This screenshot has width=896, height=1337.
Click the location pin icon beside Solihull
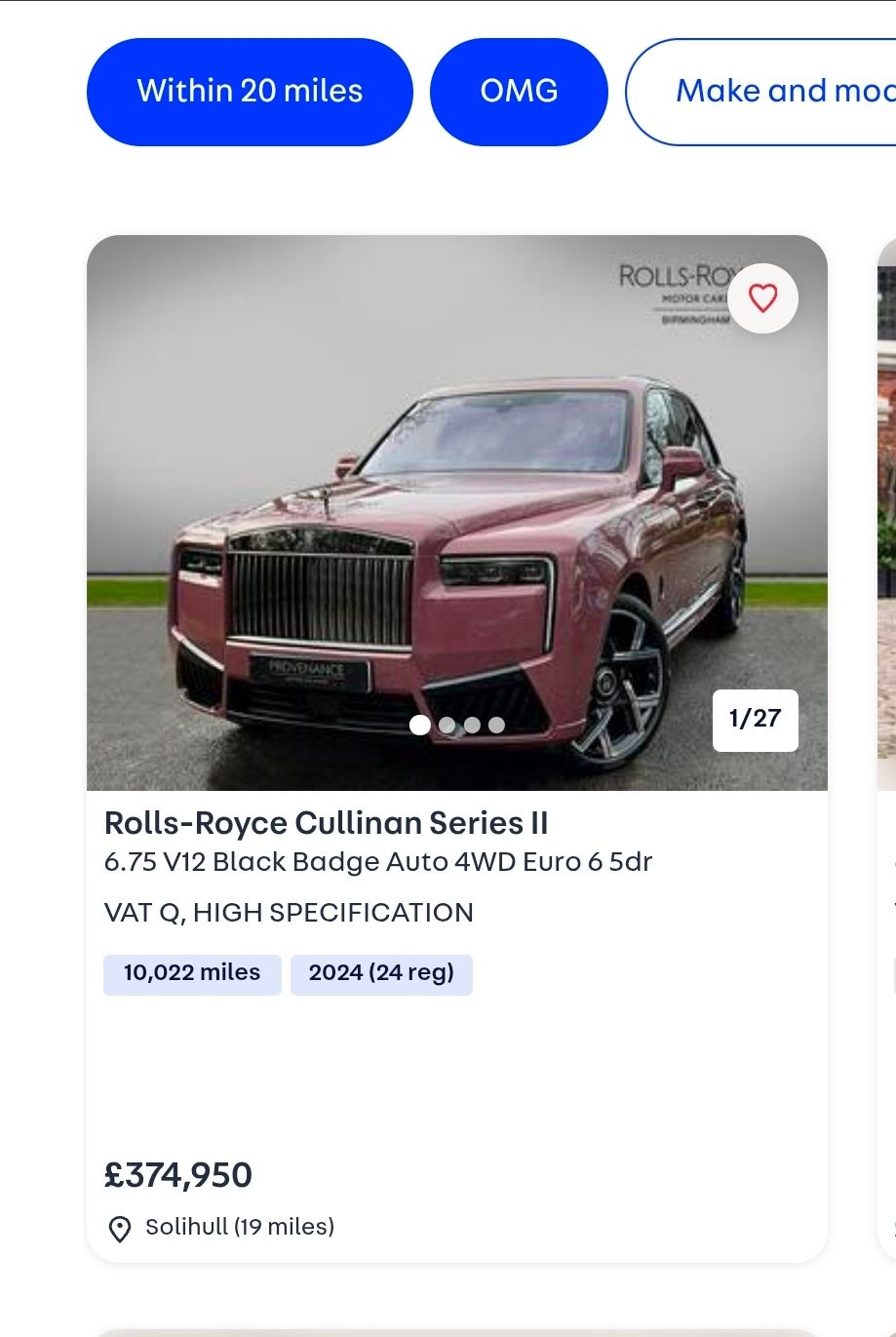120,1229
